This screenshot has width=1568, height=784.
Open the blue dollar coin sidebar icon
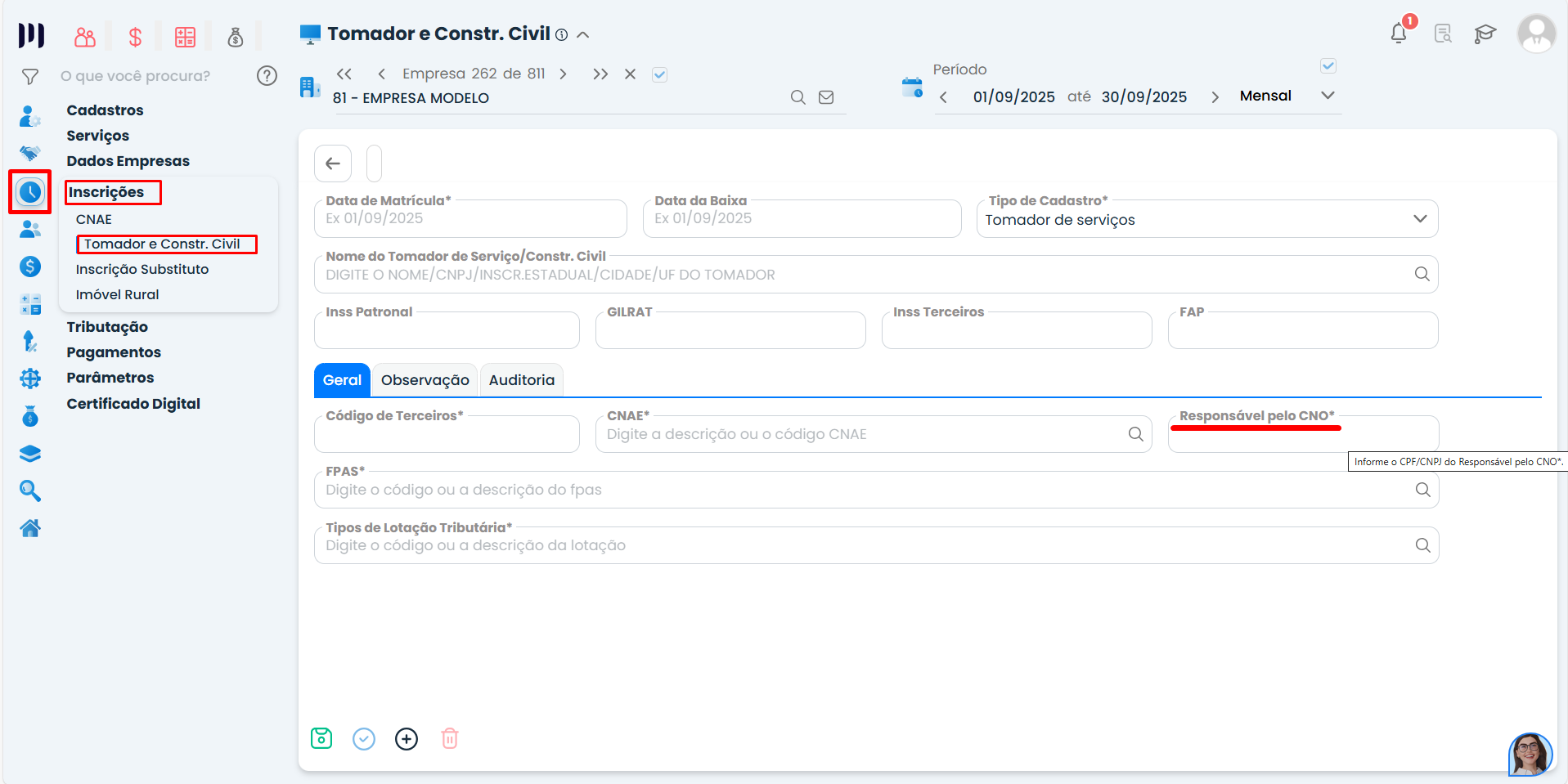(x=30, y=267)
